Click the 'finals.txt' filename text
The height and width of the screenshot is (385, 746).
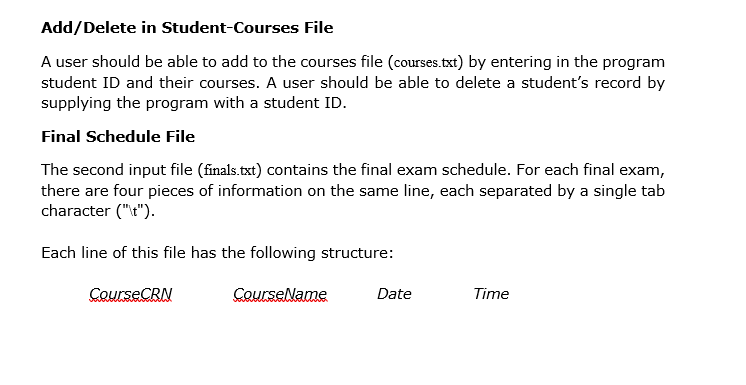click(x=230, y=170)
